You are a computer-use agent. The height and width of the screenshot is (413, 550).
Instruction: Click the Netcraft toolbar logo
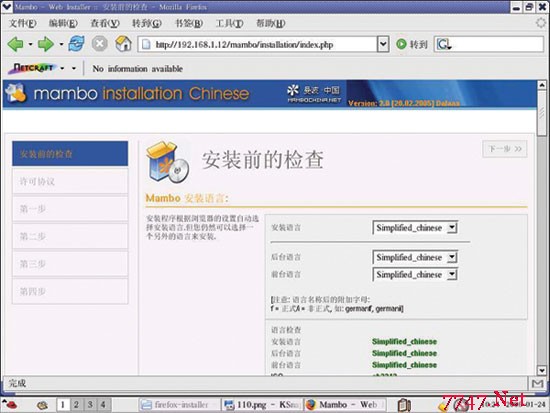point(33,68)
